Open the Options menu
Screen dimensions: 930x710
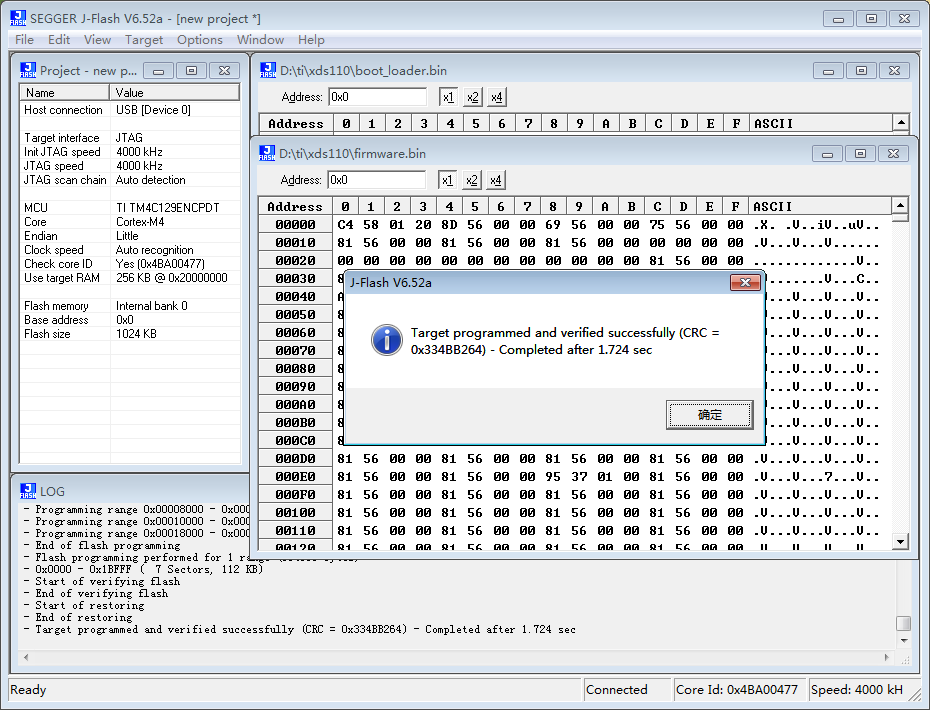[200, 40]
